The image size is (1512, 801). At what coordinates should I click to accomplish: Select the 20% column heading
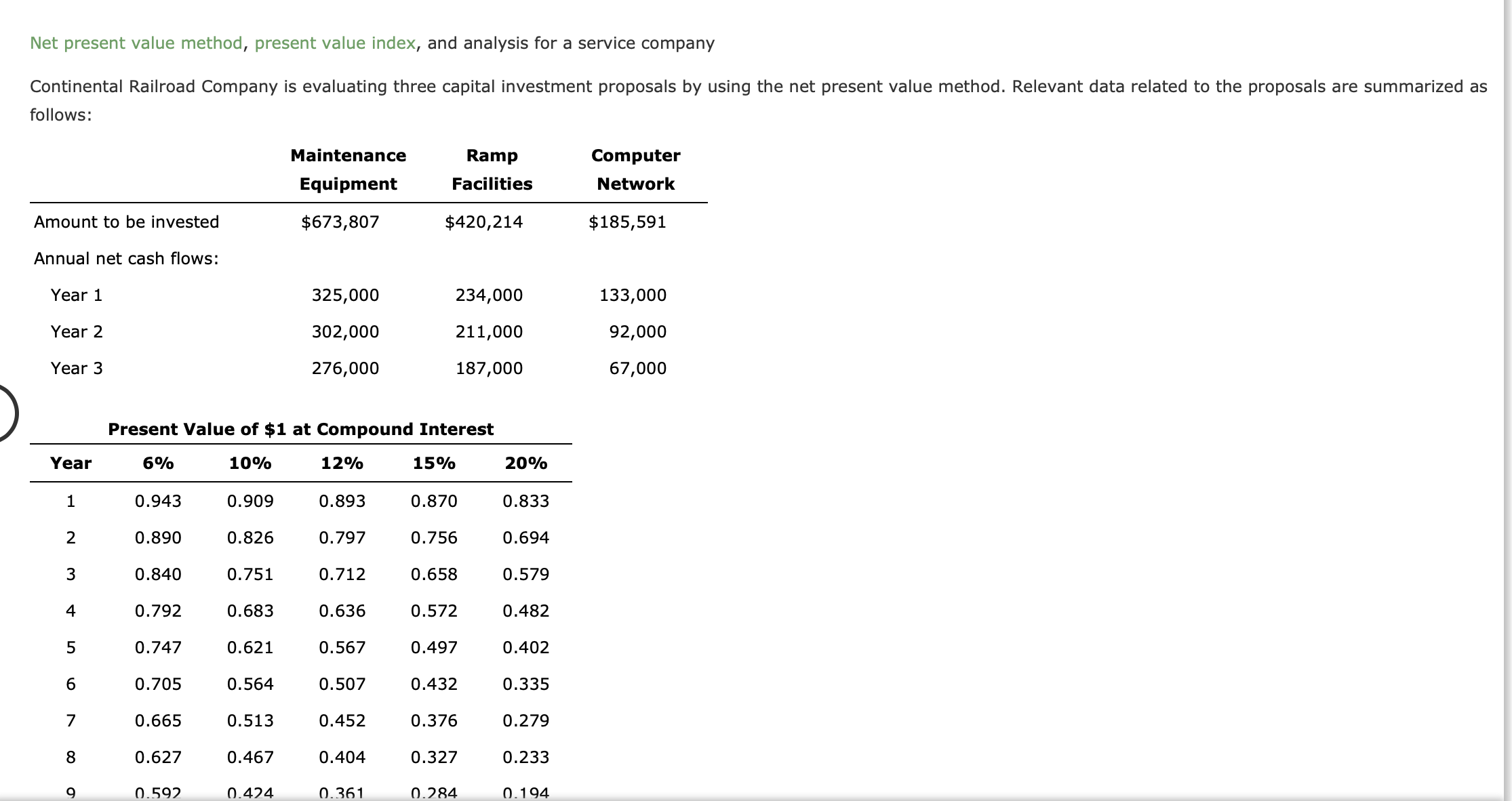526,464
